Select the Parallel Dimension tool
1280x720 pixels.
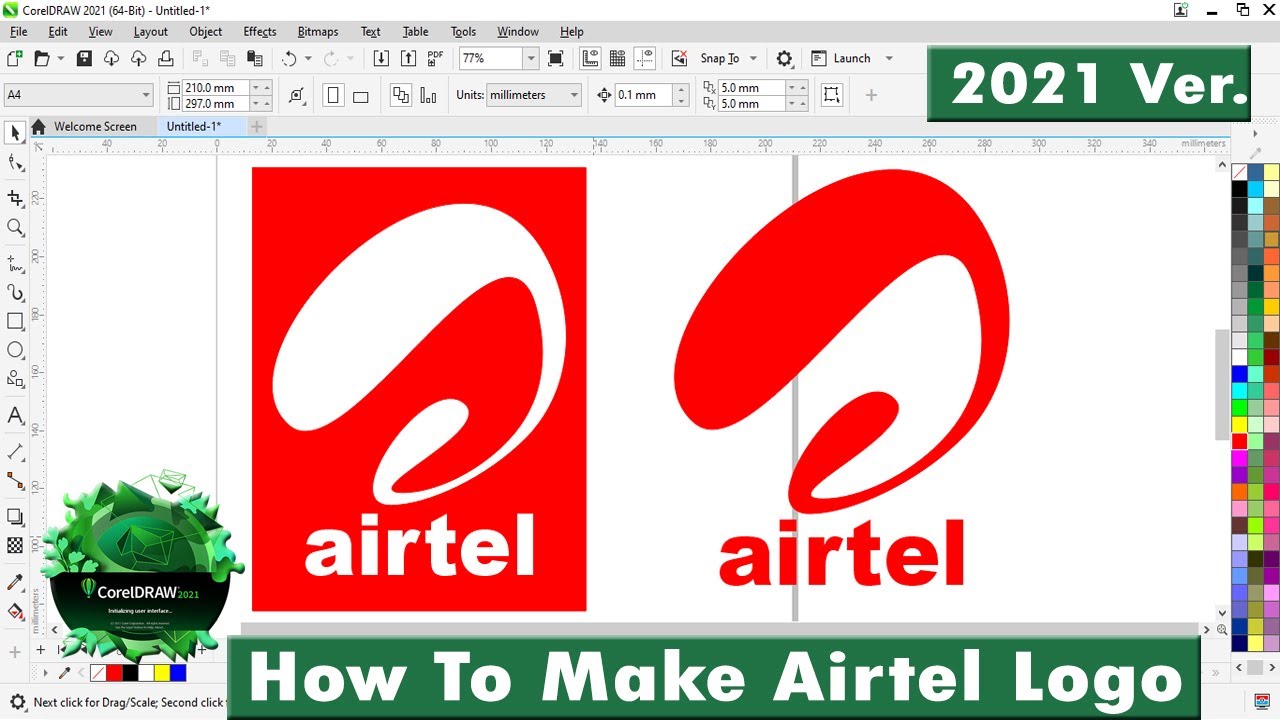pos(15,452)
